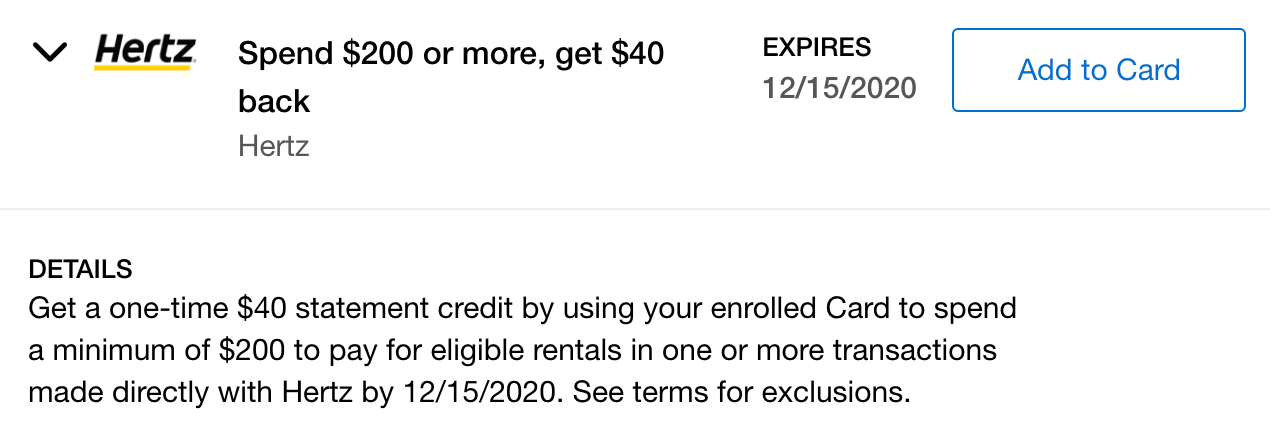This screenshot has width=1270, height=445.
Task: Open the 'Spend $200 or more' offer title
Action: click(450, 54)
